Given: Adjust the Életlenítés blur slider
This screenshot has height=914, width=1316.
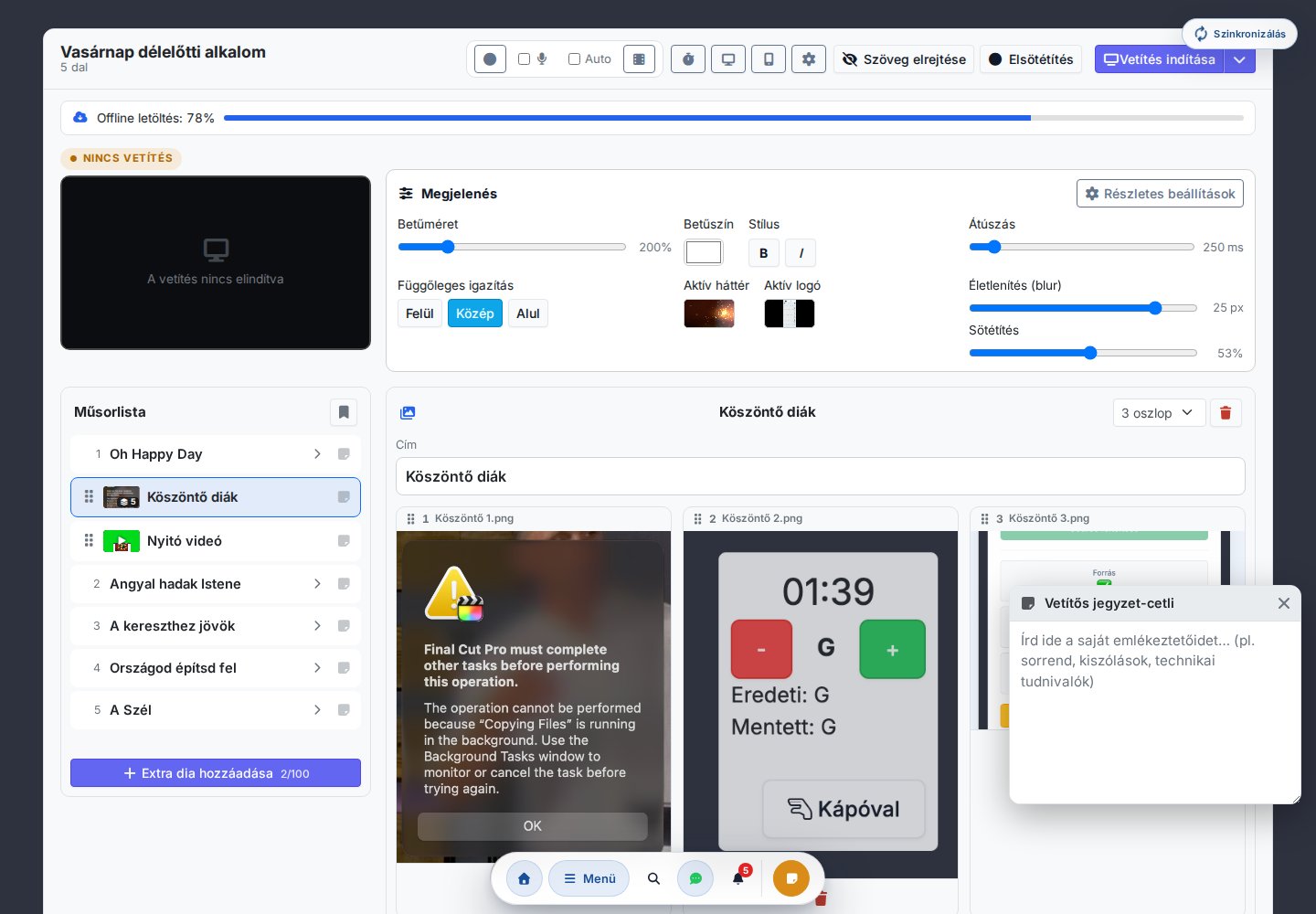Looking at the screenshot, I should pyautogui.click(x=1083, y=308).
